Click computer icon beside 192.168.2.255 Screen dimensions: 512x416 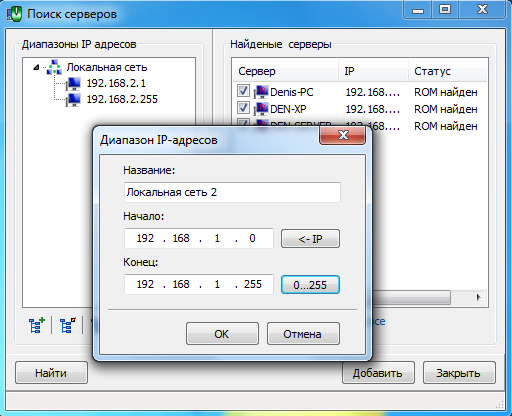(x=73, y=100)
